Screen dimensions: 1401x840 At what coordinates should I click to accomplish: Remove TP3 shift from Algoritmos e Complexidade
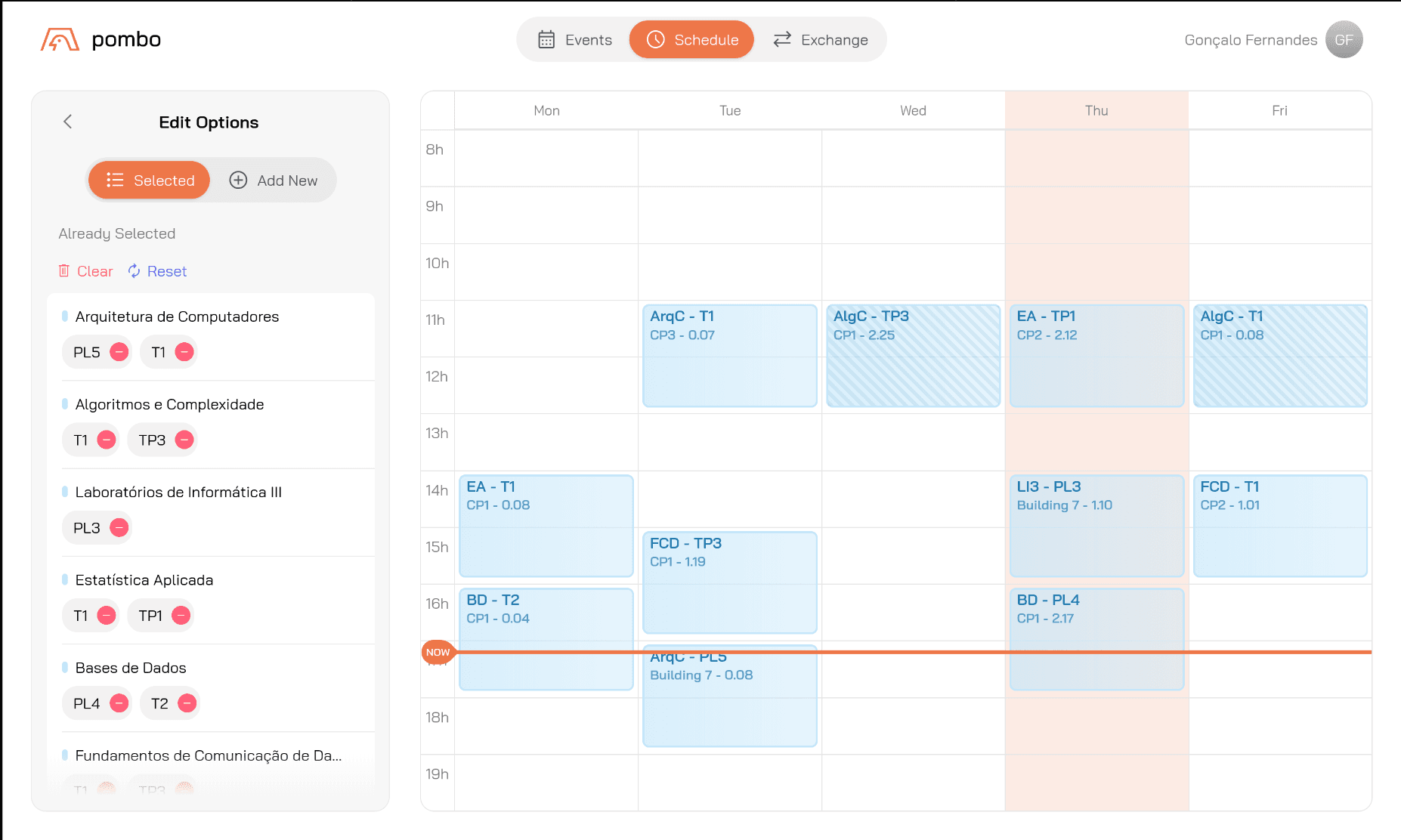coord(184,440)
